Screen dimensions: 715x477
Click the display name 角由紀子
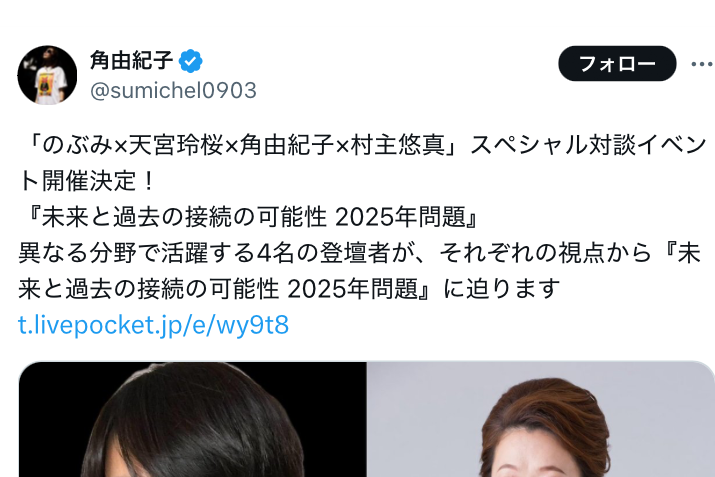(x=131, y=60)
